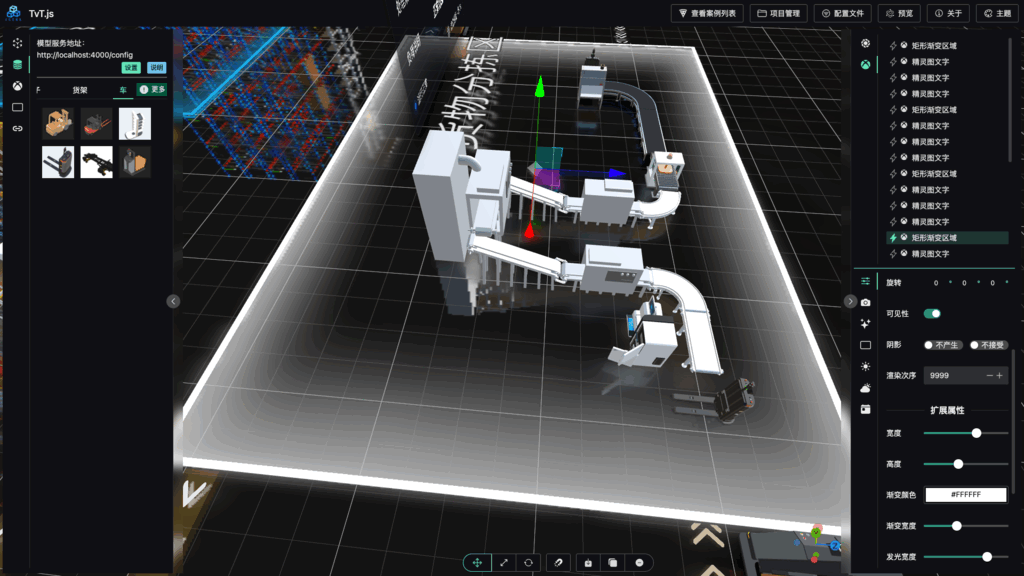Collapse the right panel with arrow

tap(850, 301)
